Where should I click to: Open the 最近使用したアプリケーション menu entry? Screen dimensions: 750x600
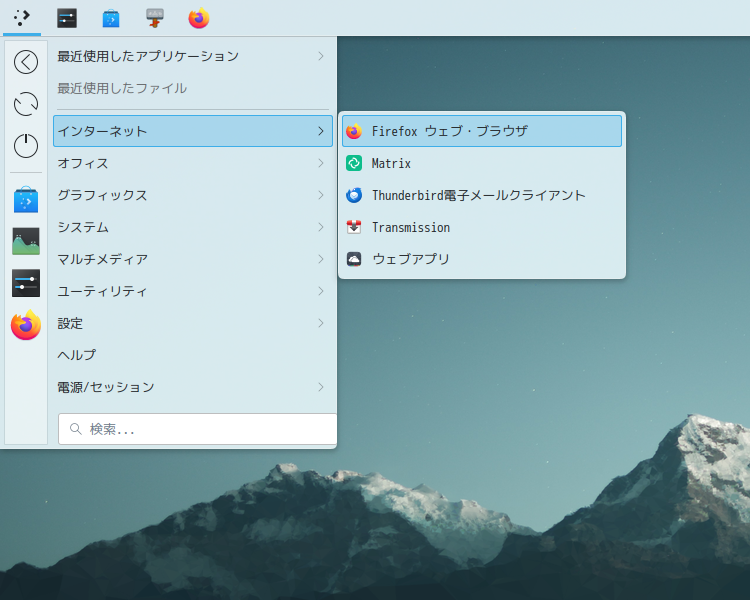[193, 56]
